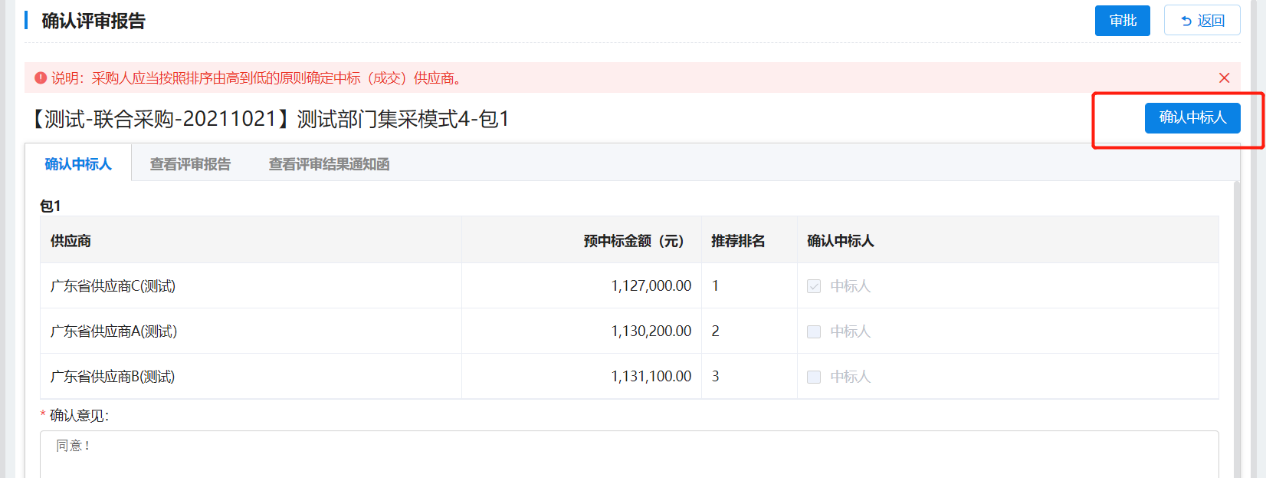Click the 返回 back button
Screen dimensions: 1266x478
(x=1202, y=20)
